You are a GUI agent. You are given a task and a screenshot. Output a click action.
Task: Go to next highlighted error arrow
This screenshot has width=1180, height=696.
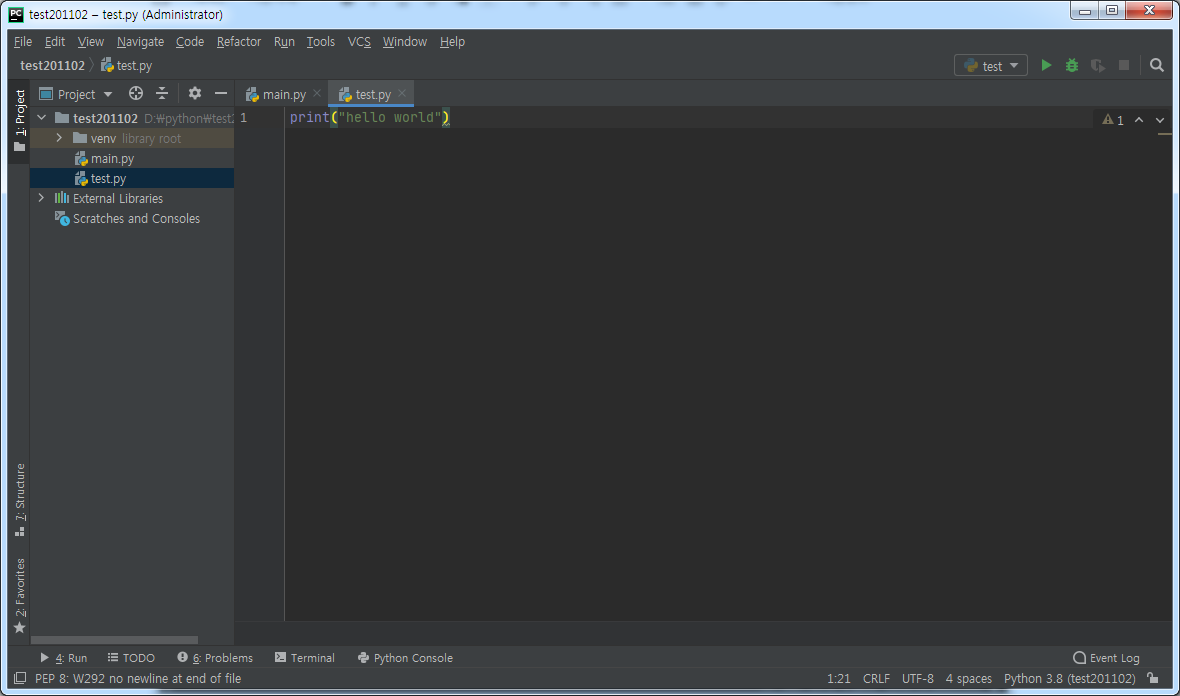(1160, 120)
